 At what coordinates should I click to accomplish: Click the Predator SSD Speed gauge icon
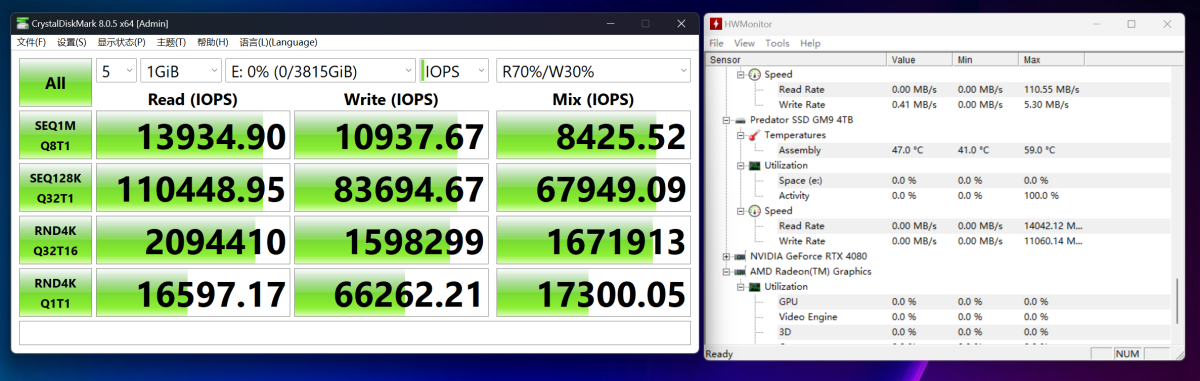754,211
